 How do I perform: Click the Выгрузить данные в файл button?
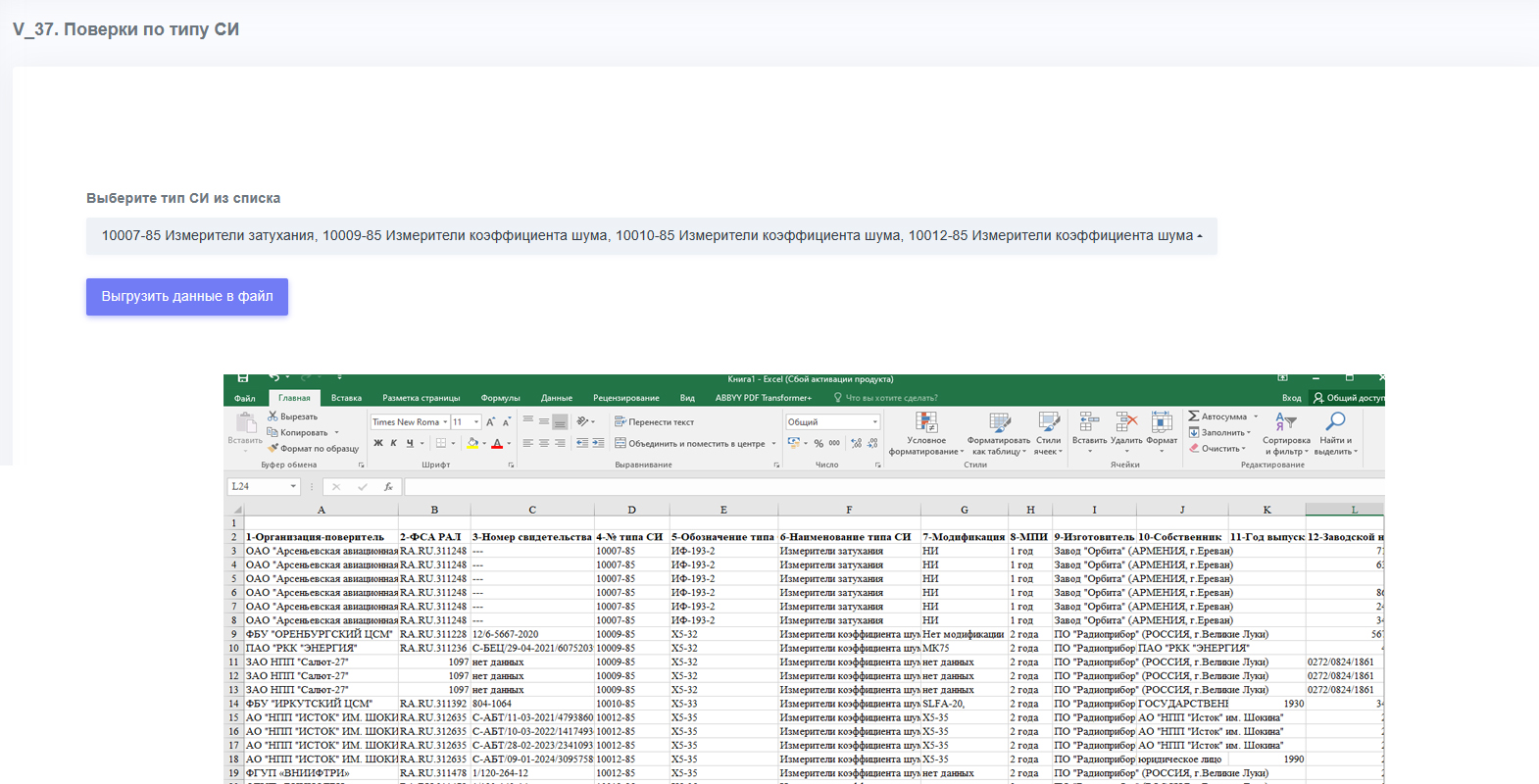pyautogui.click(x=187, y=297)
